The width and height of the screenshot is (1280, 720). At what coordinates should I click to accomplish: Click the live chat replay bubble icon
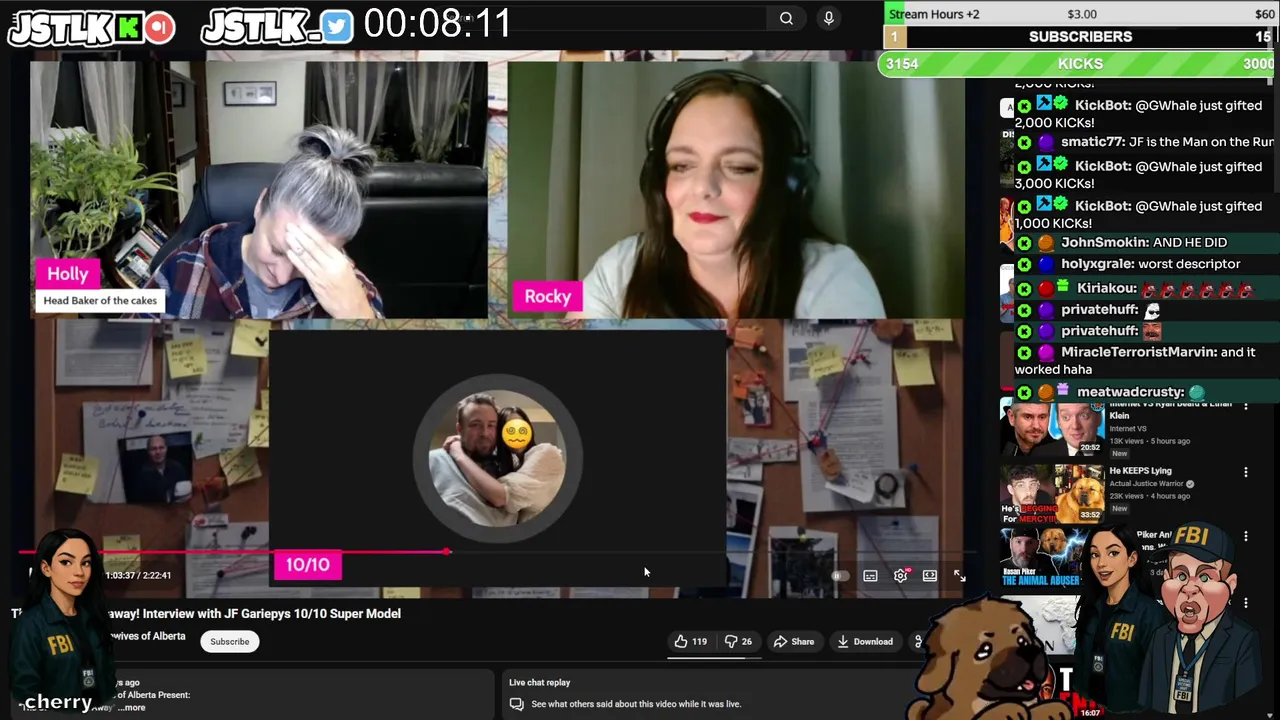[516, 704]
